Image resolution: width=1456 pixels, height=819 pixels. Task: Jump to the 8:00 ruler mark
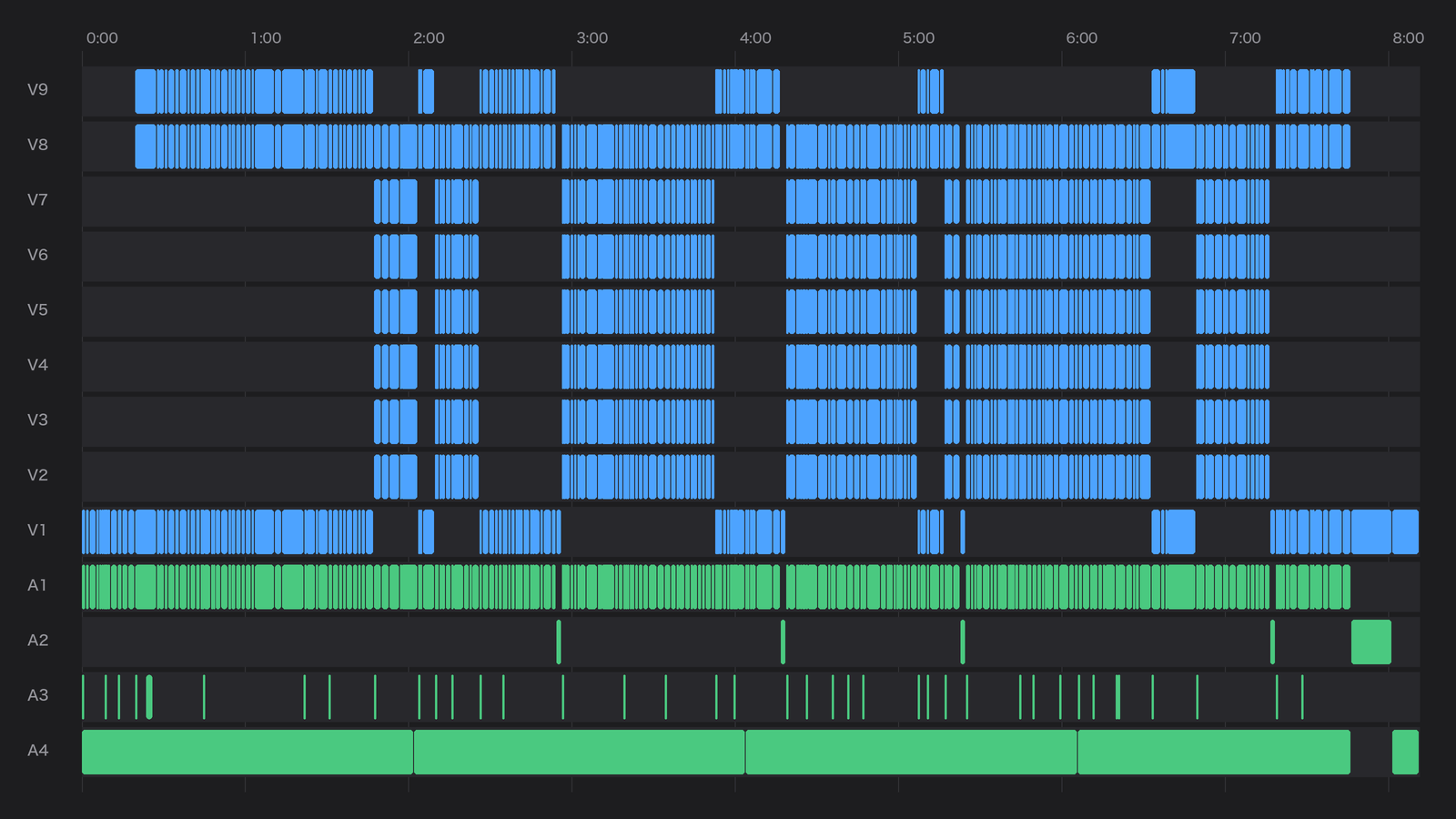point(1408,37)
